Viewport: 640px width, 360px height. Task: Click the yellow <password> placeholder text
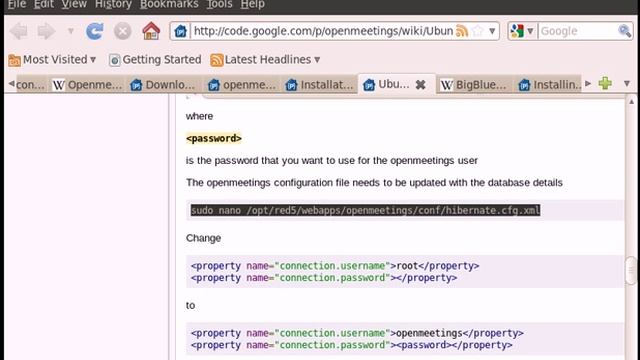(214, 138)
